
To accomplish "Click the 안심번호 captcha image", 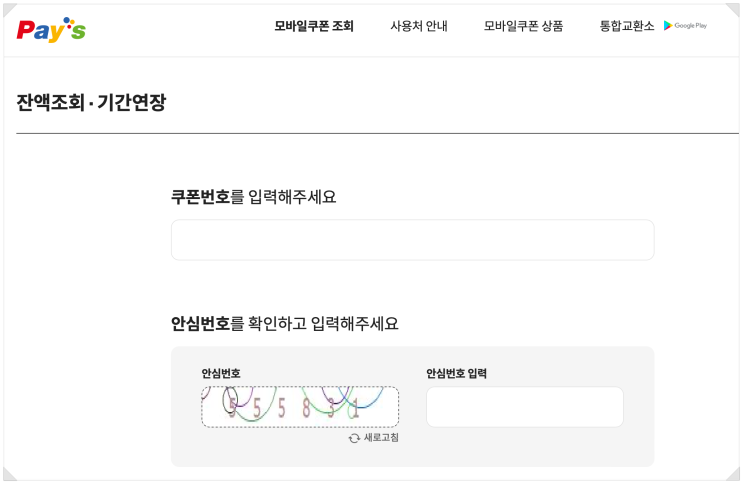I will tap(300, 407).
